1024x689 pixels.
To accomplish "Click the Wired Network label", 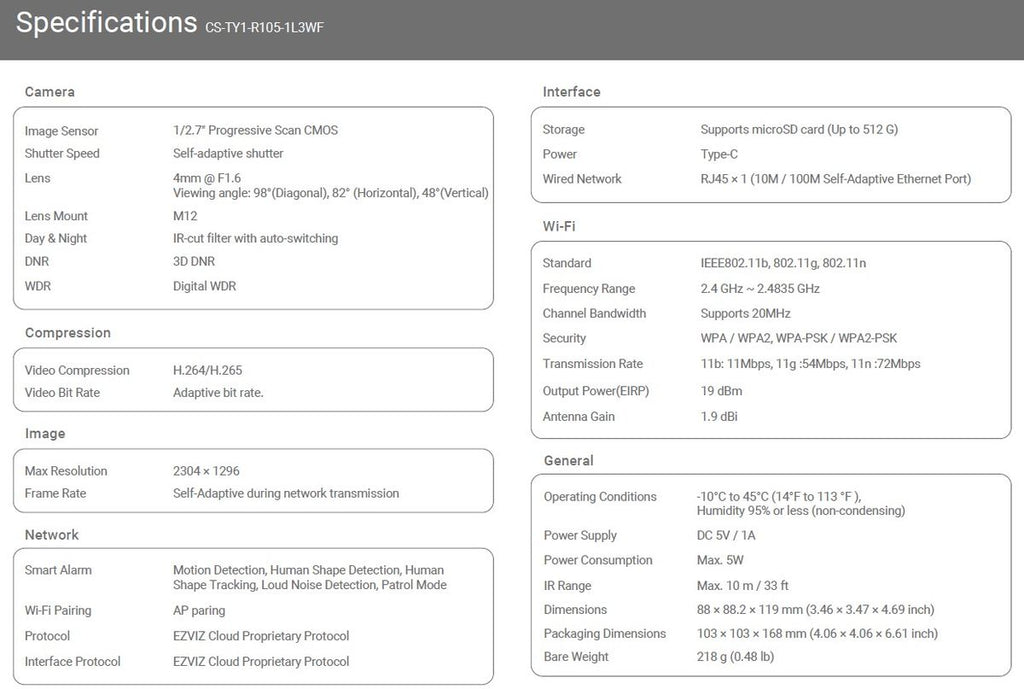I will pos(582,179).
